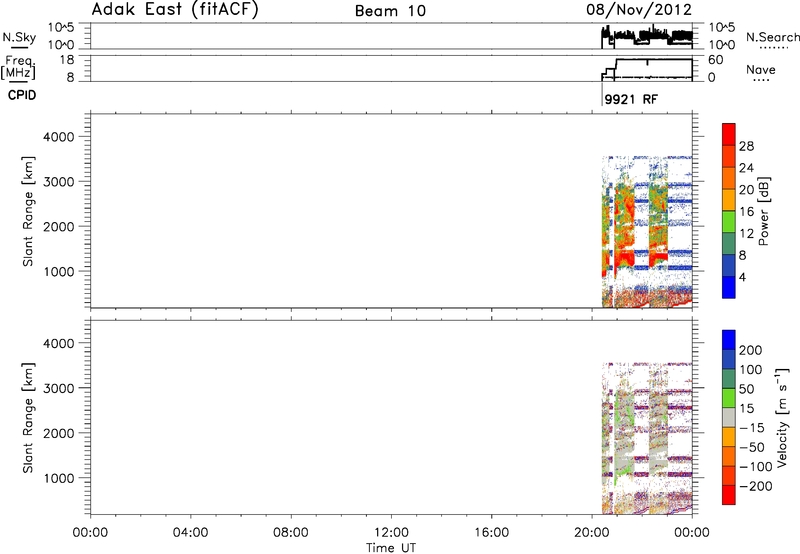
Task: Click the 'Slant Range [km]' label of velocity panel
Action: (28, 418)
